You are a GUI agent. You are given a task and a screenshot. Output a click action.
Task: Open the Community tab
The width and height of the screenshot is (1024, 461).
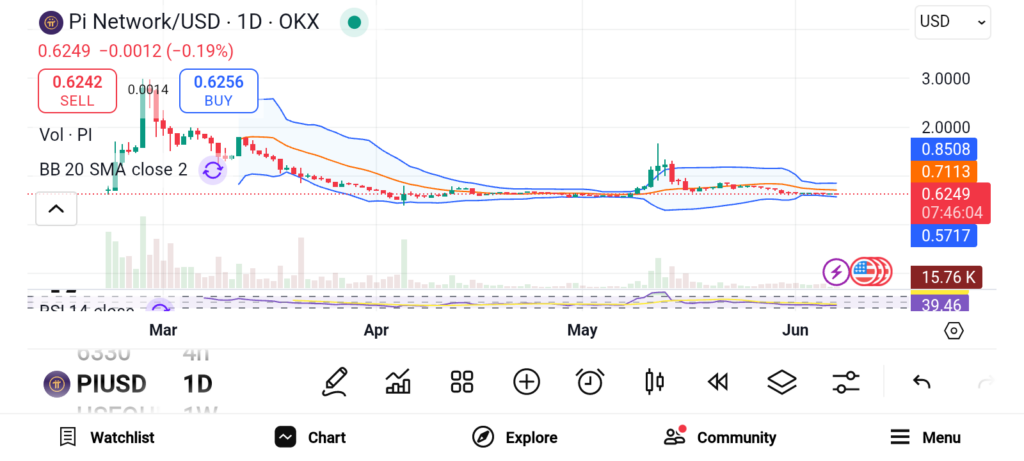pos(720,437)
